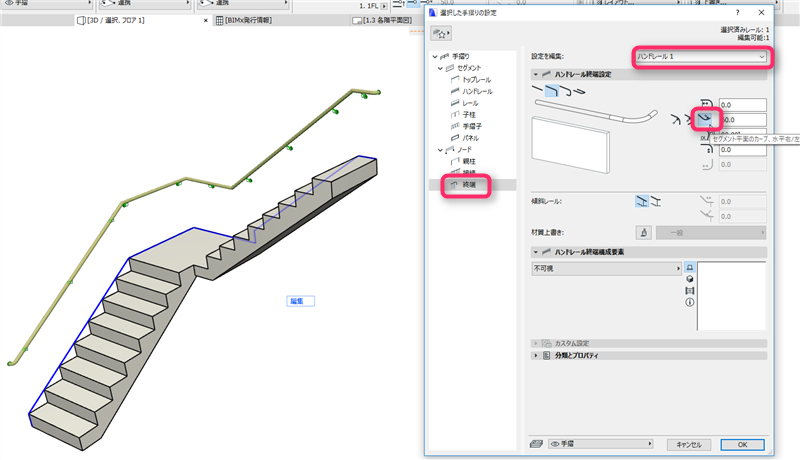Open the dialog help question mark

737,13
